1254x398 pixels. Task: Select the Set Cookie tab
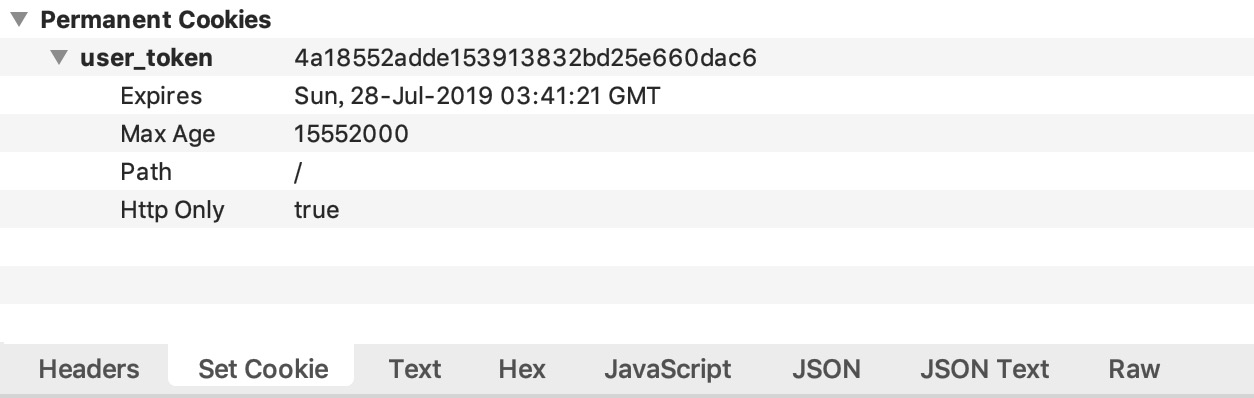(263, 369)
